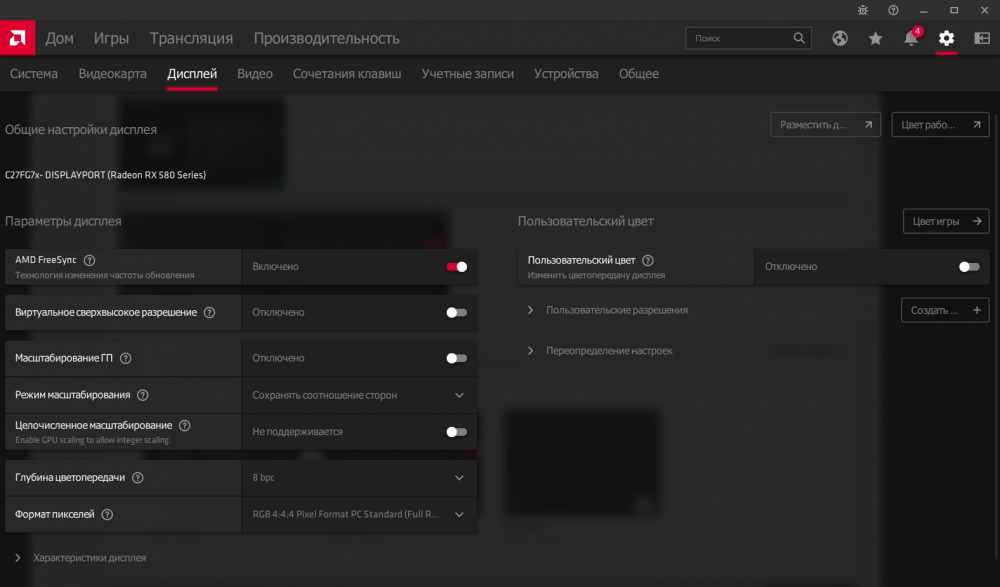1000x587 pixels.
Task: Click the Поиск search field
Action: (x=740, y=38)
